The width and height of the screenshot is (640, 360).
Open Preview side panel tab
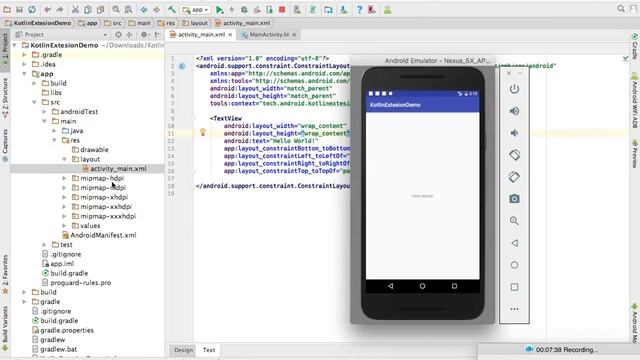(635, 154)
